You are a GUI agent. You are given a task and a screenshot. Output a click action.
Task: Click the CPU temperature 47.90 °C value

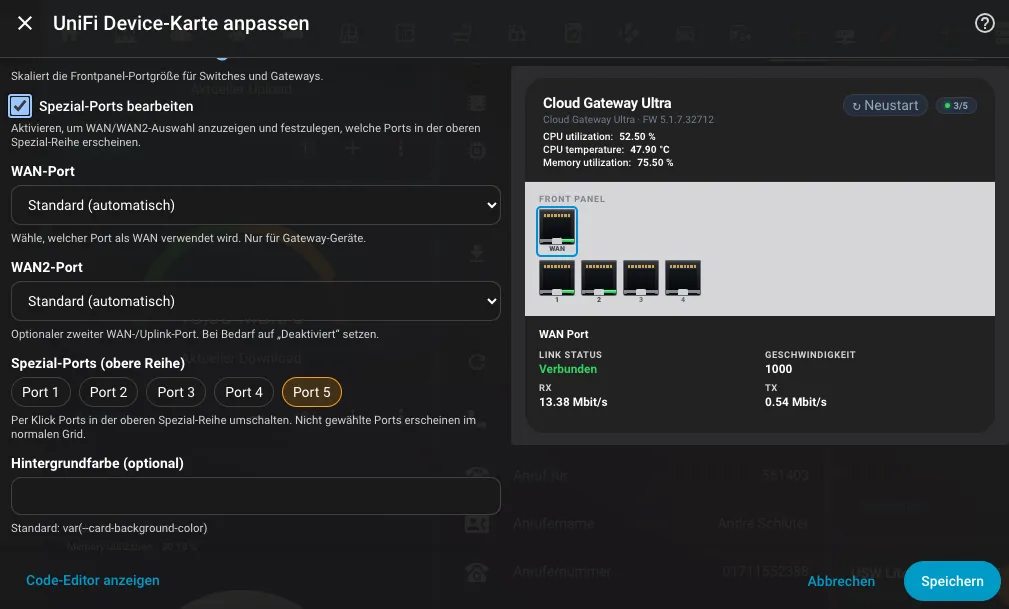[649, 149]
